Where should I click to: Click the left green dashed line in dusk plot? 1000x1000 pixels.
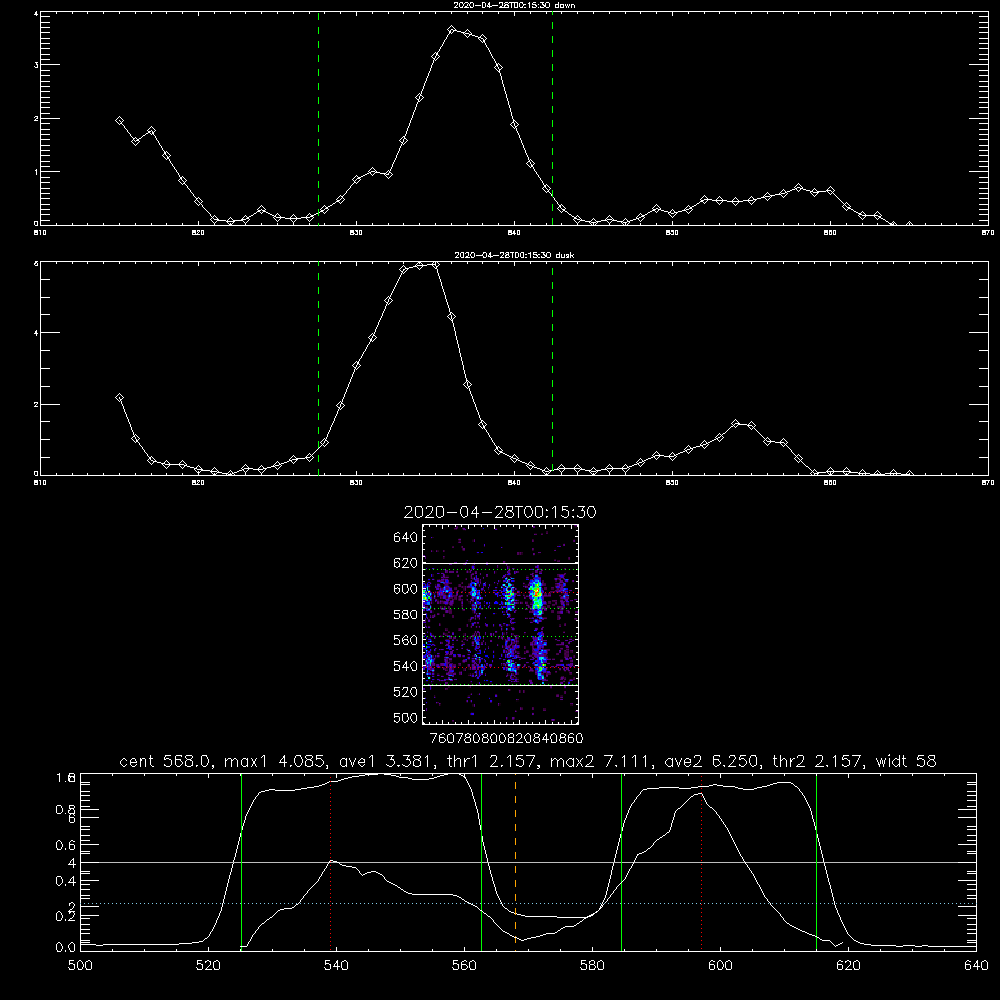[318, 368]
